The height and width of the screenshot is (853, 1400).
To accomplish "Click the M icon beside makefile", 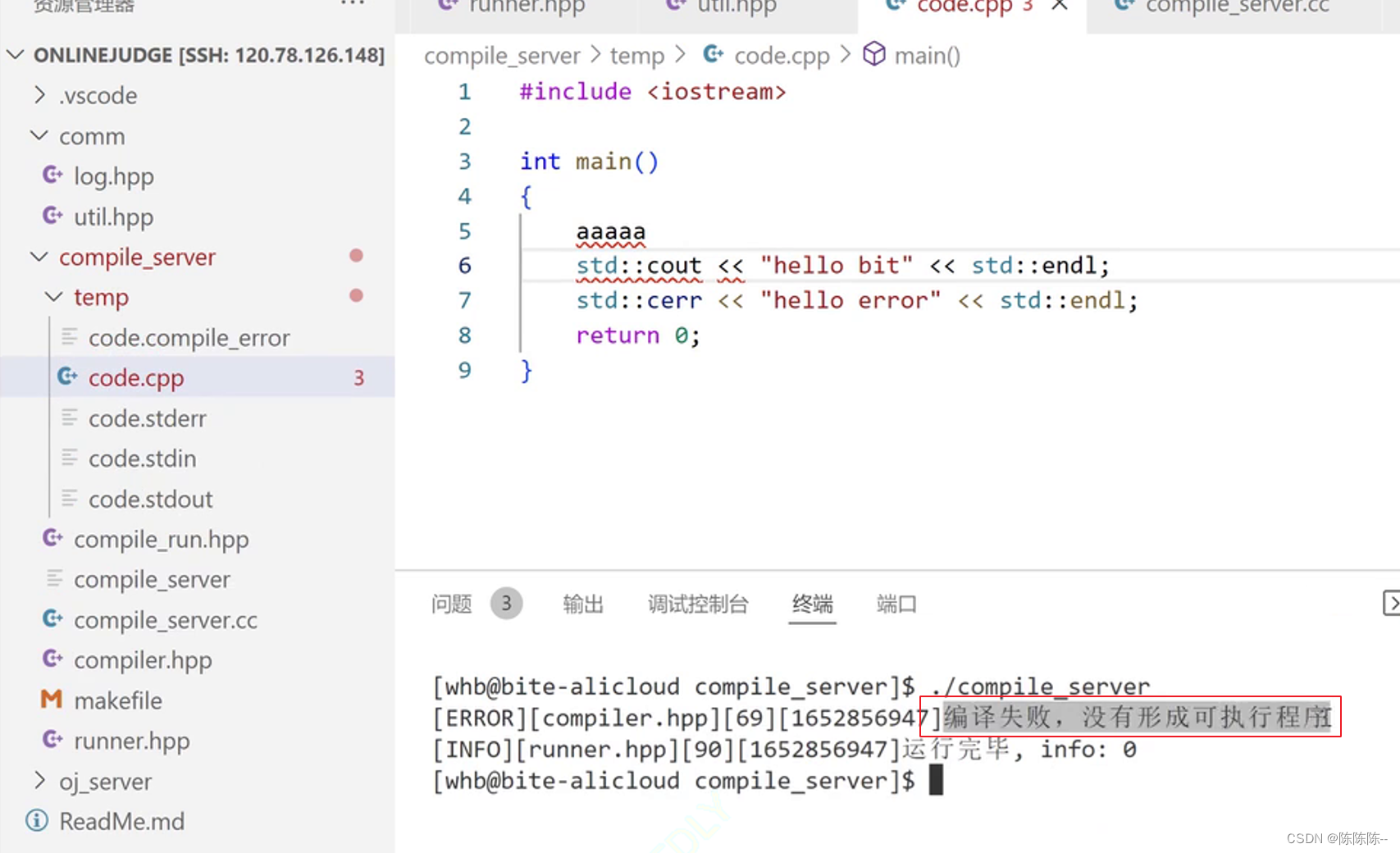I will [52, 700].
